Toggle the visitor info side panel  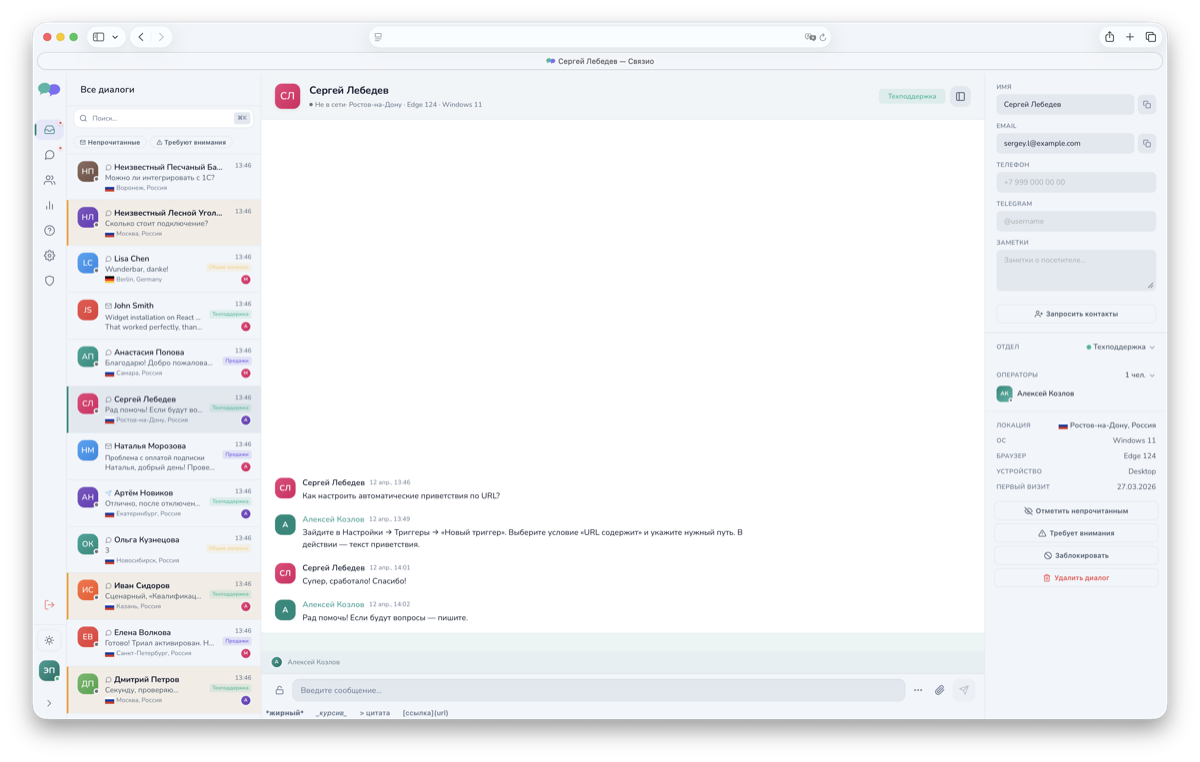click(960, 96)
